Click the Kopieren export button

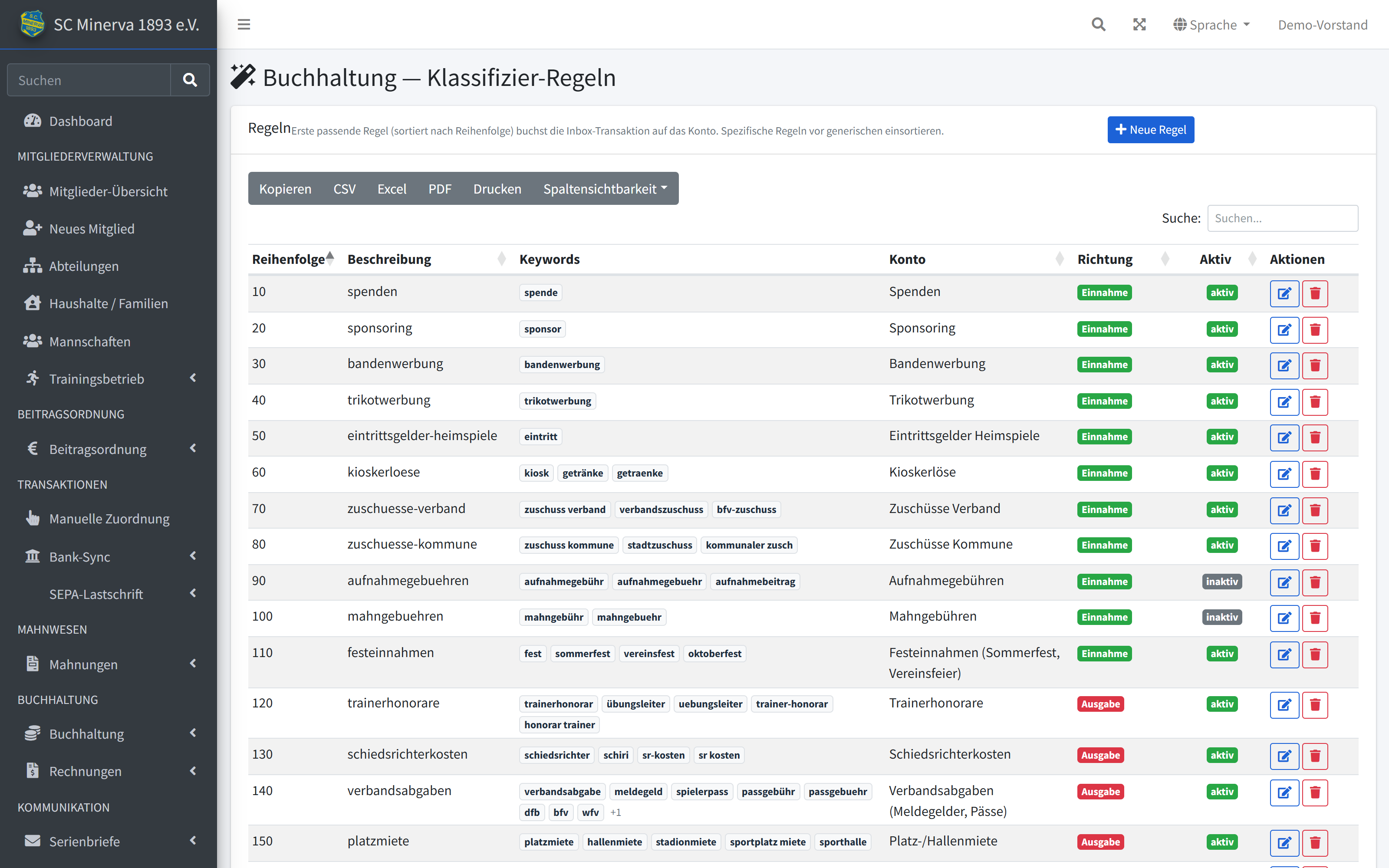coord(285,188)
